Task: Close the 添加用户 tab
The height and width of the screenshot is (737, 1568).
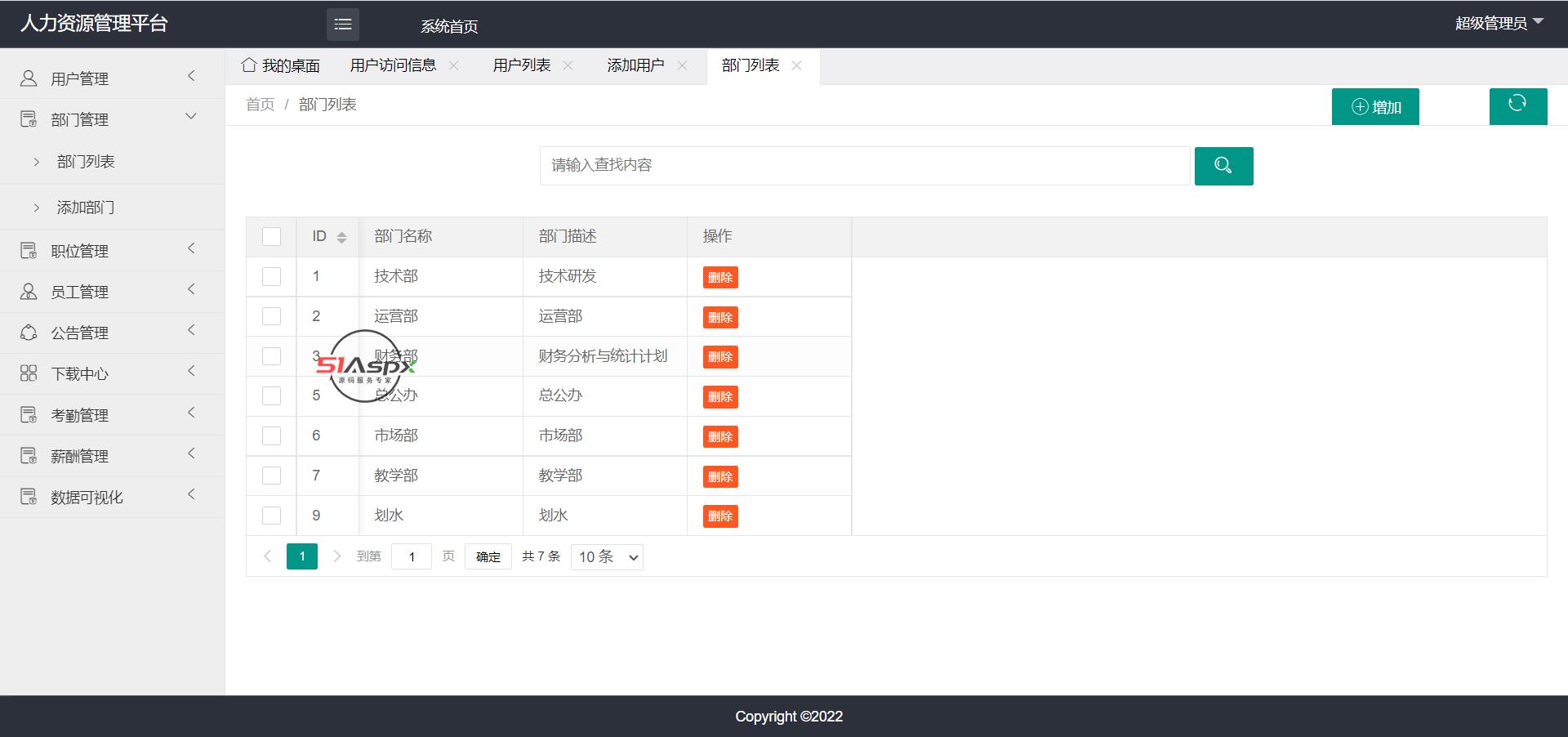Action: click(683, 65)
